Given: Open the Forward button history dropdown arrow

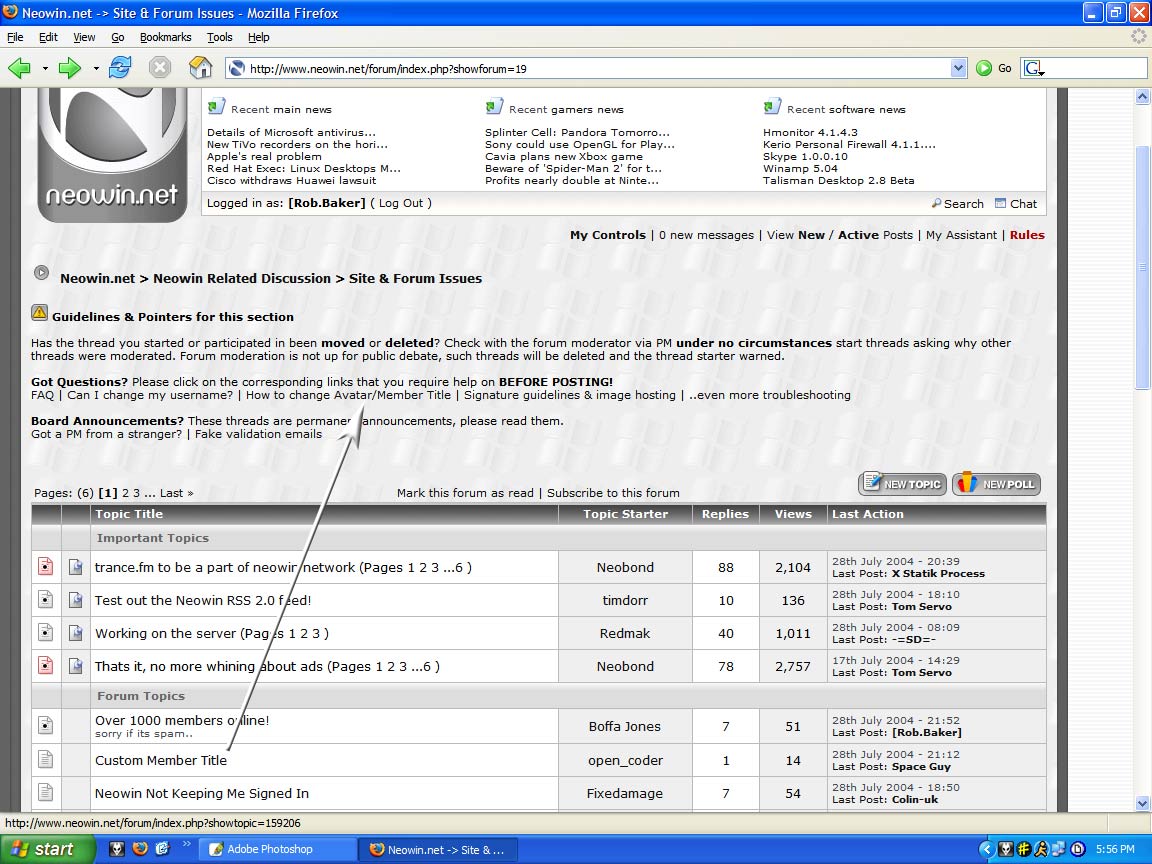Looking at the screenshot, I should coord(96,68).
